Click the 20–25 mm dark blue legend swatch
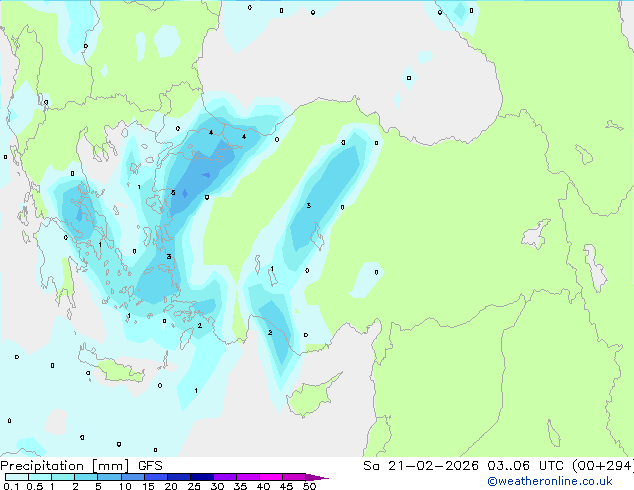The height and width of the screenshot is (490, 634). click(x=179, y=477)
